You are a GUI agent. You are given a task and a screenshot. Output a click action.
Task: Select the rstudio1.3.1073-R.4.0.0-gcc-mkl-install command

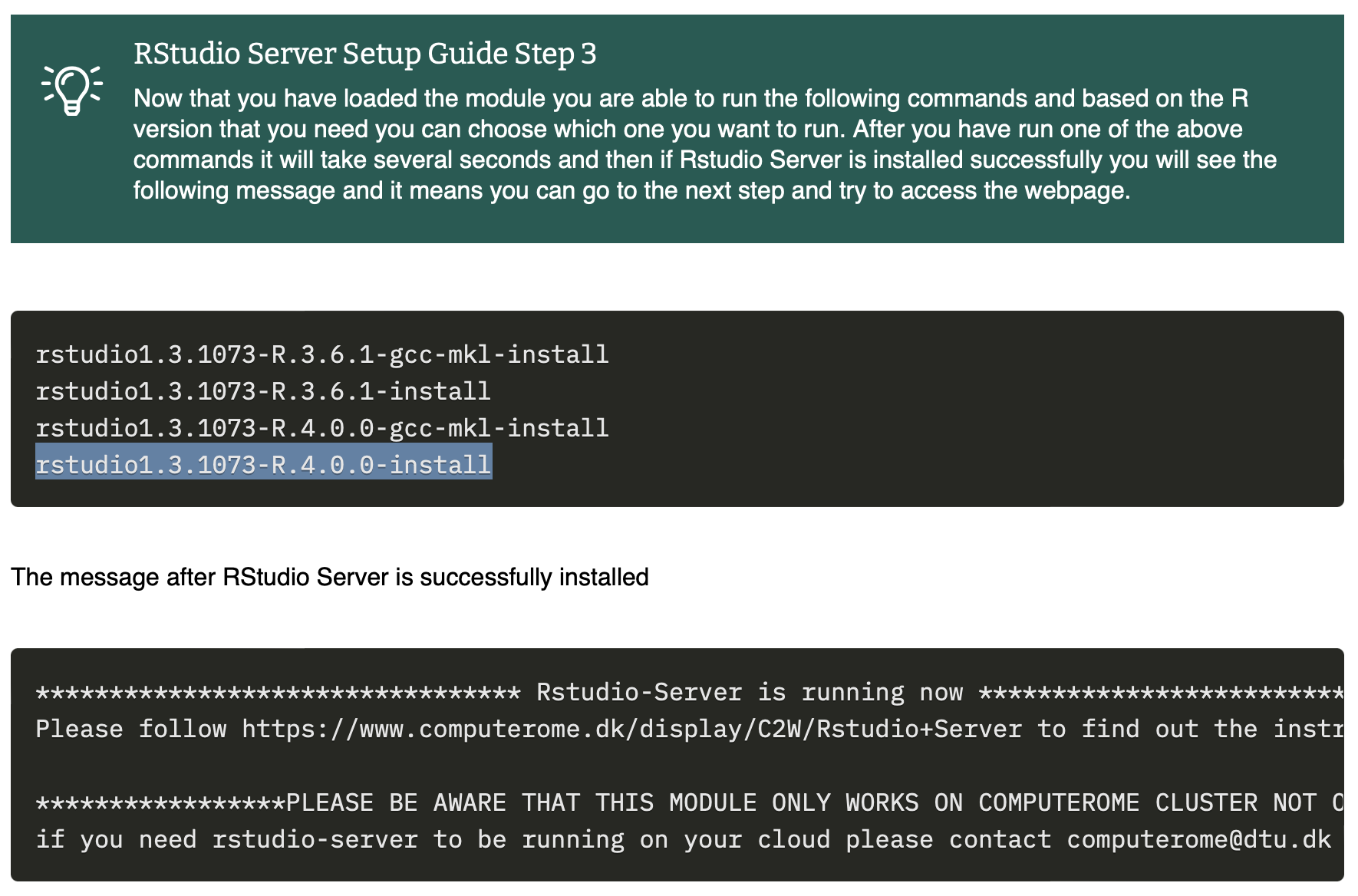[321, 427]
